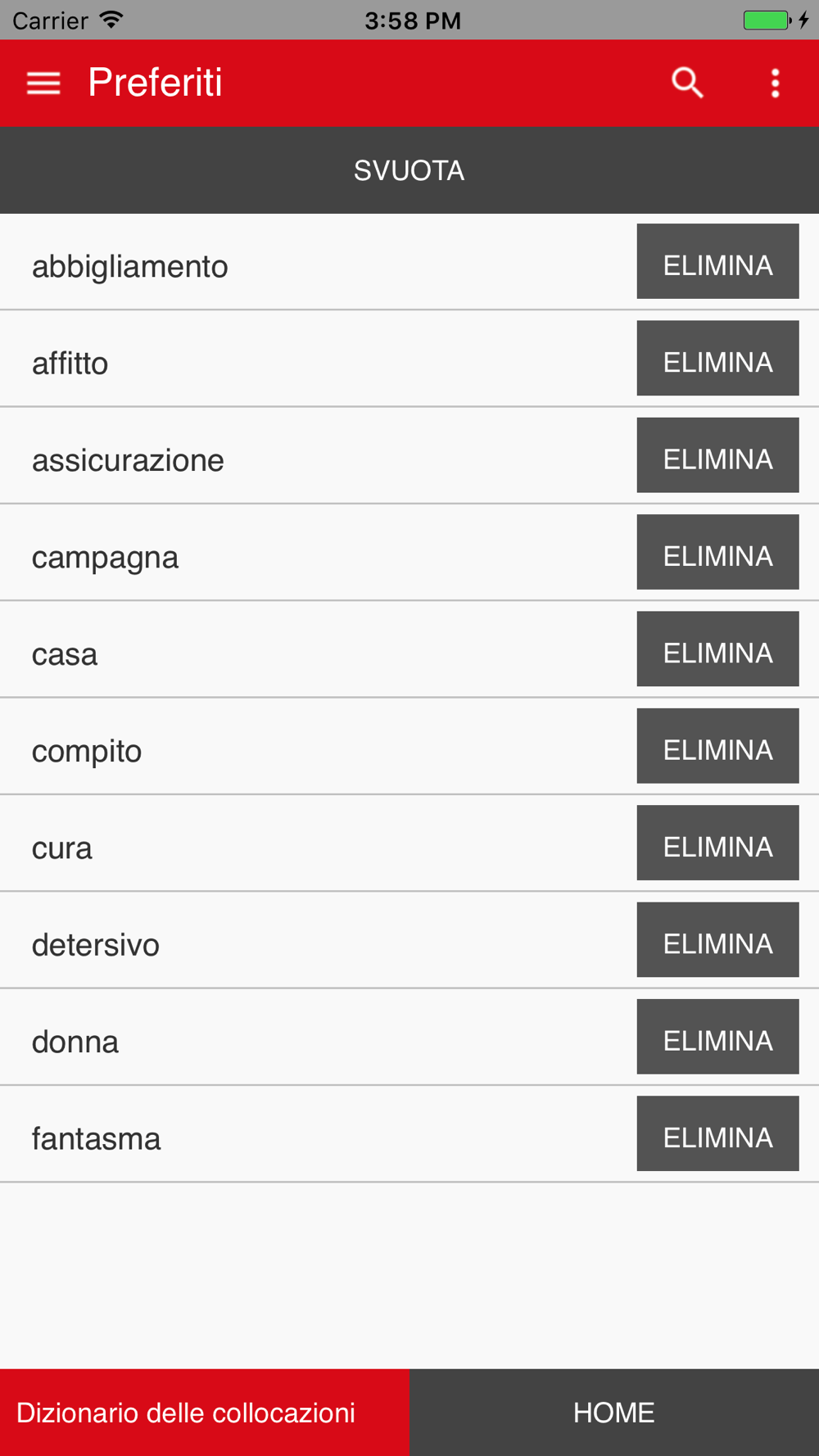Image resolution: width=819 pixels, height=1456 pixels.
Task: Tap the Wi-Fi status icon
Action: (111, 20)
